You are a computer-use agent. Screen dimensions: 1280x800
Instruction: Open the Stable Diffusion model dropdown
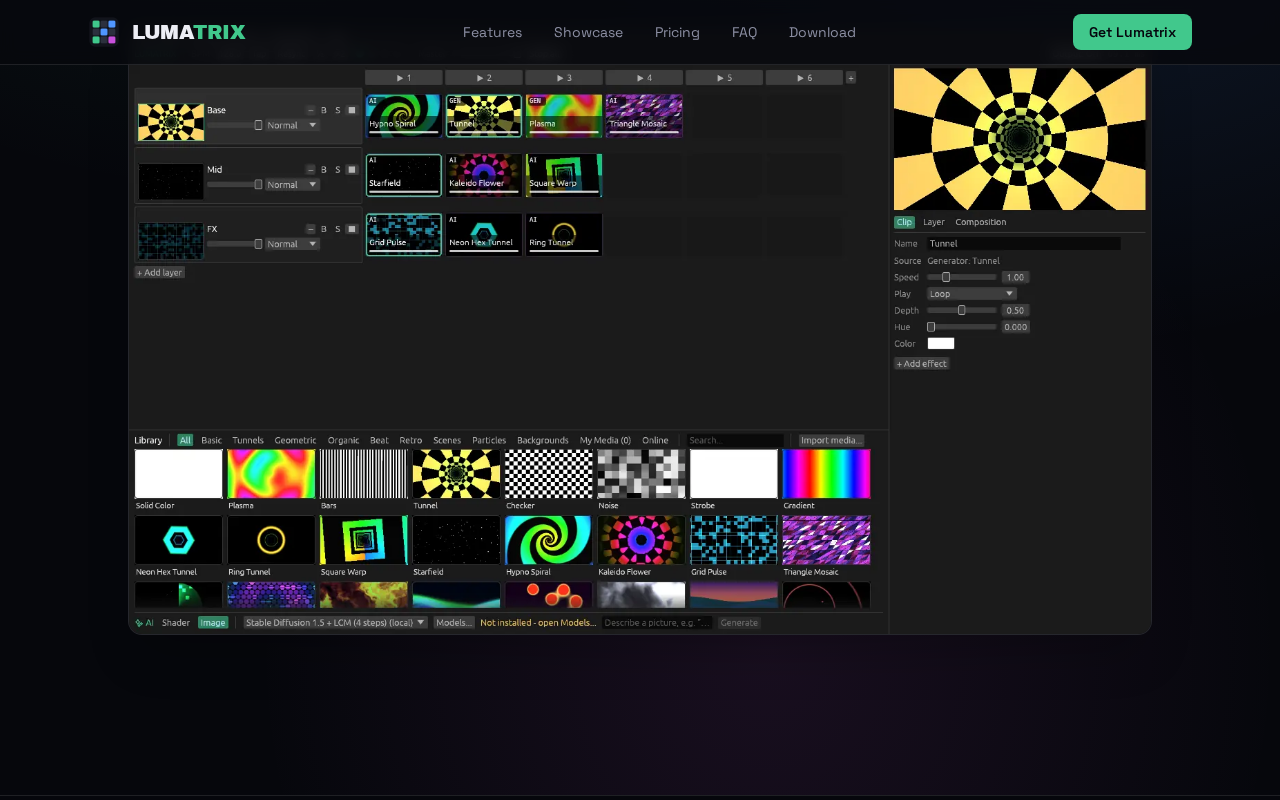coord(336,622)
